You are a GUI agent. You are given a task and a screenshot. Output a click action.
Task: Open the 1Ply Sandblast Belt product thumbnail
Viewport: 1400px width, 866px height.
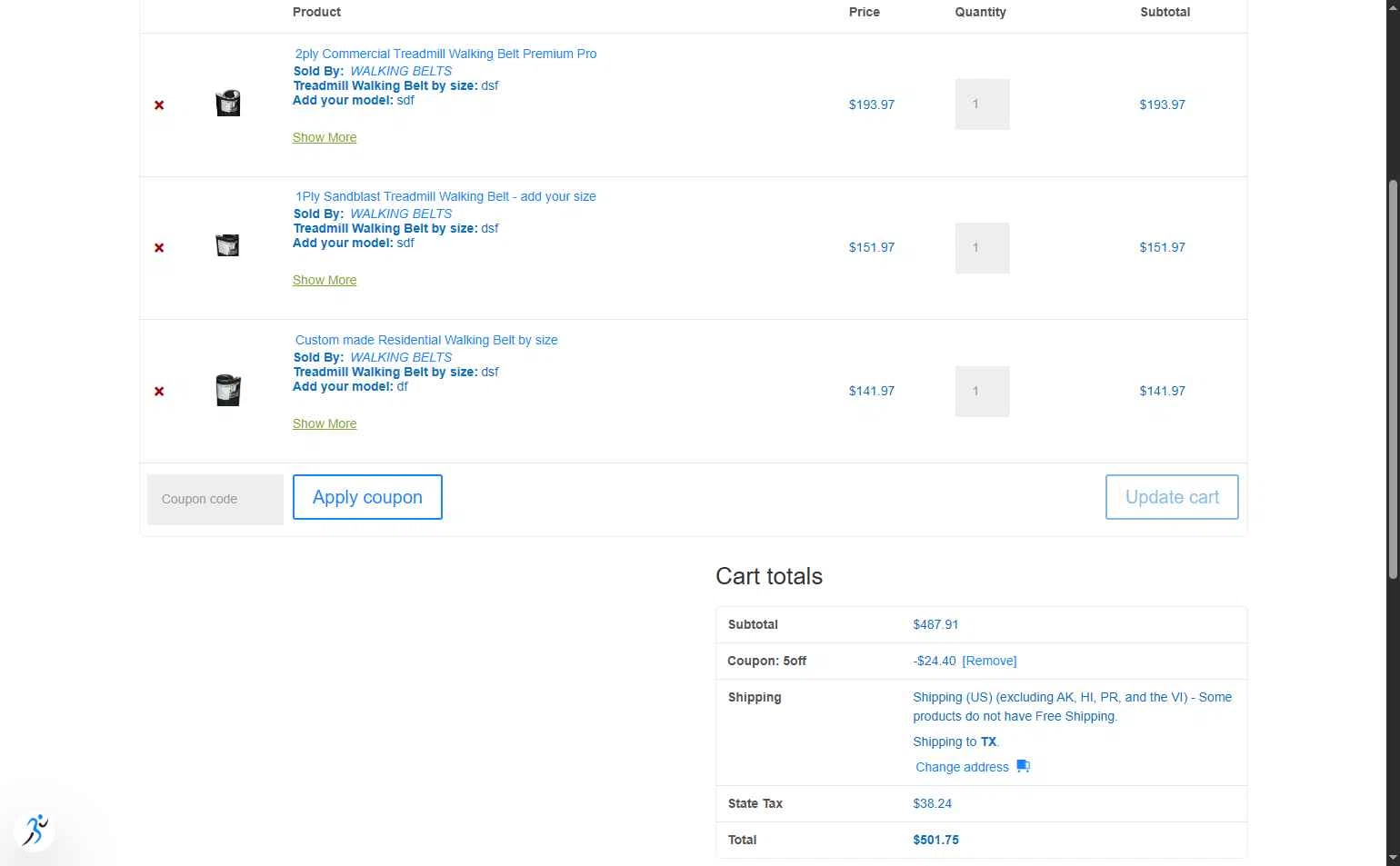(227, 245)
